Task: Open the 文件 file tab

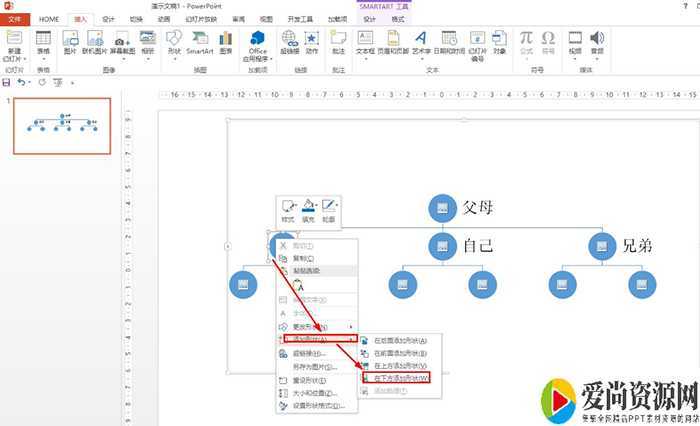Action: point(14,19)
